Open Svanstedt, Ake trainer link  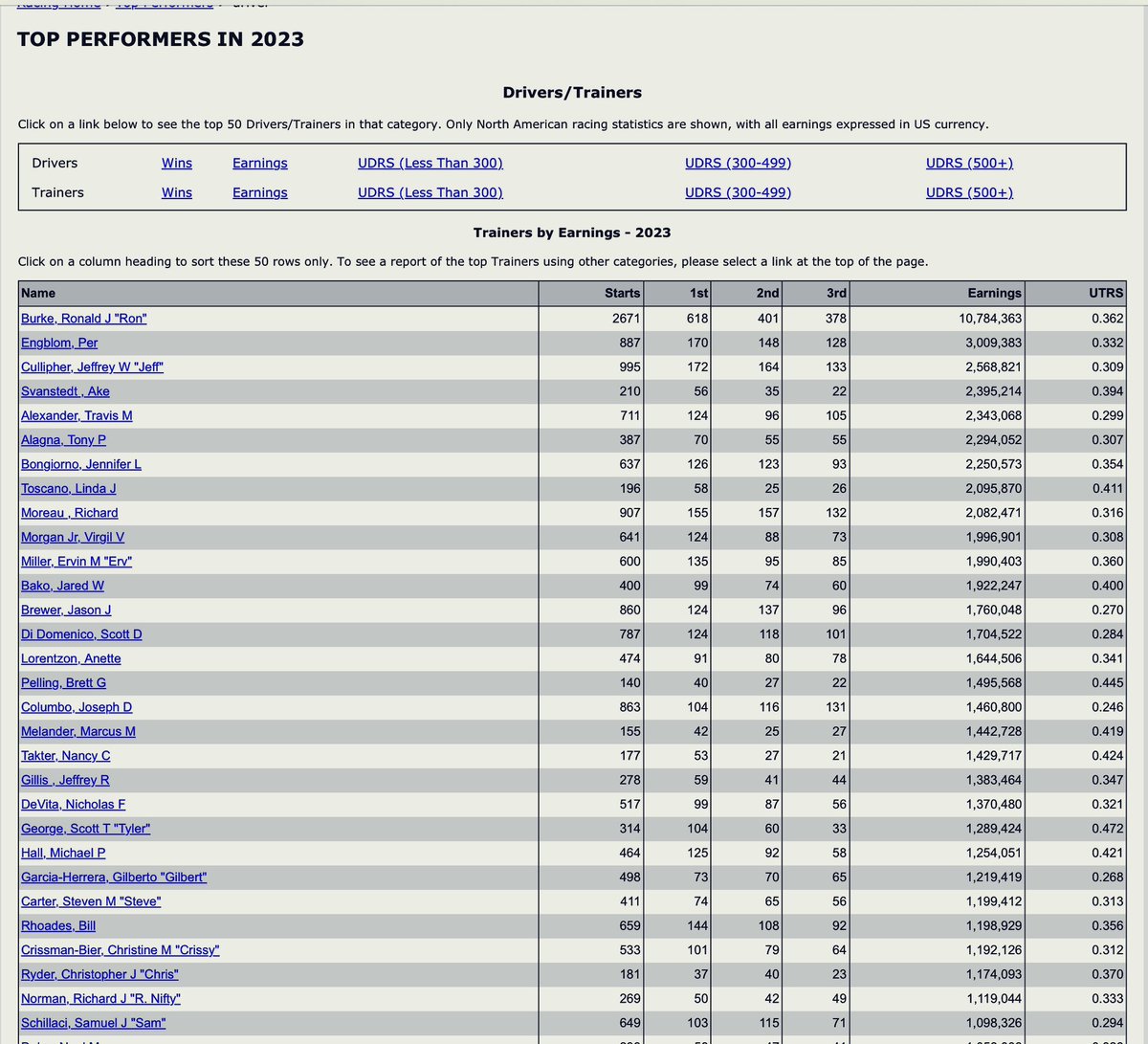click(65, 391)
